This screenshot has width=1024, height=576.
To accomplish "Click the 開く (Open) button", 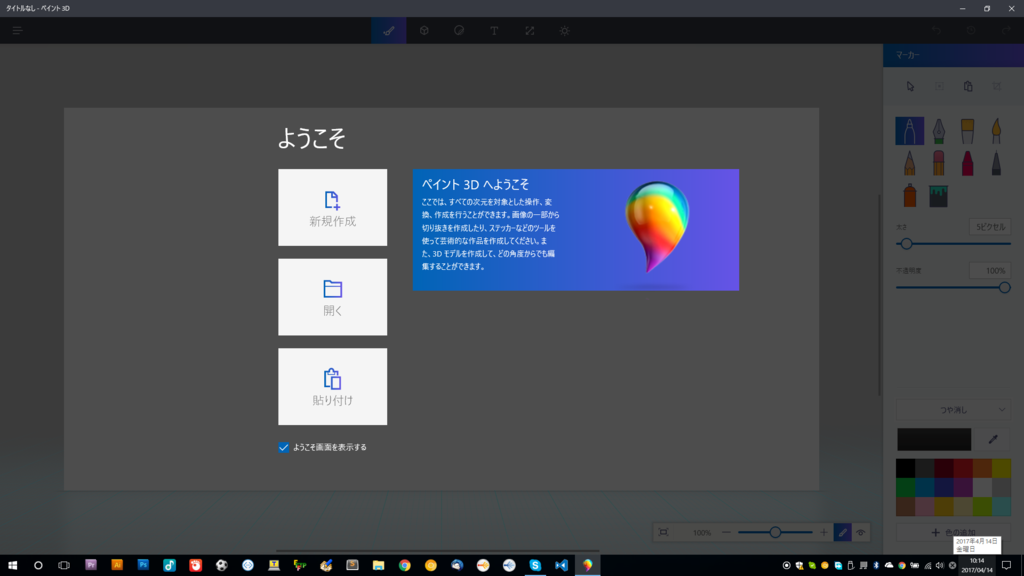I will (x=332, y=297).
